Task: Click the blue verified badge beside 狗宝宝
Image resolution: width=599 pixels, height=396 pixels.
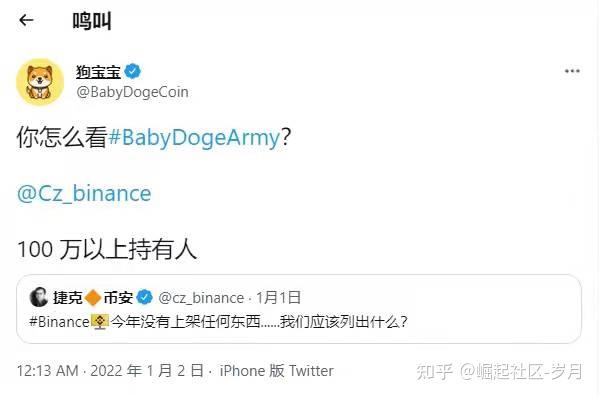Action: [x=133, y=71]
